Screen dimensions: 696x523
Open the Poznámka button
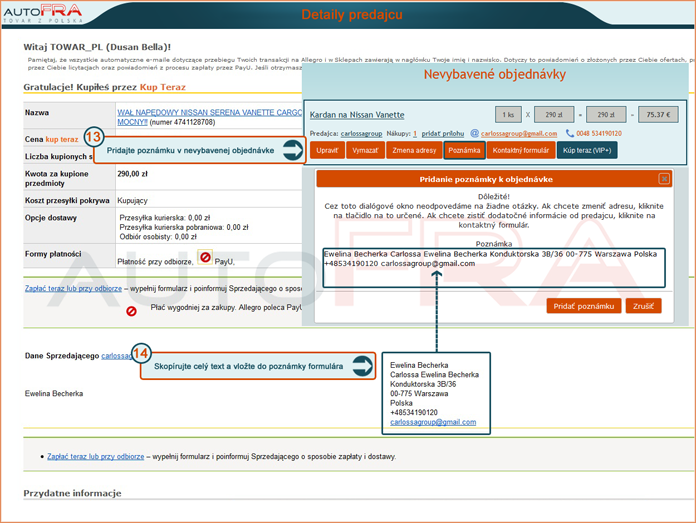[464, 150]
